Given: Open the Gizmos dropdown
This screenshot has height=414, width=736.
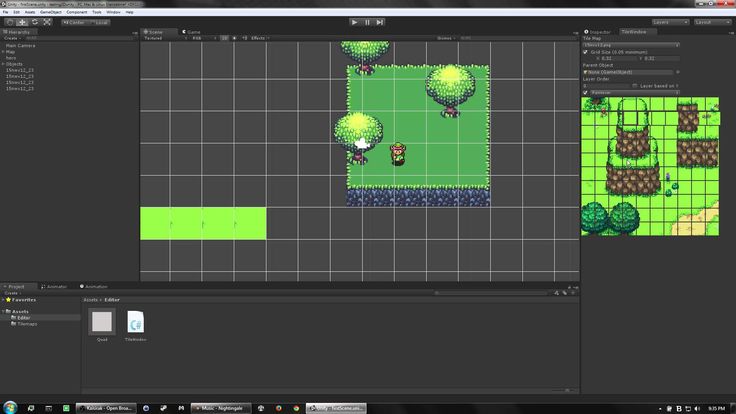Looking at the screenshot, I should [x=446, y=38].
